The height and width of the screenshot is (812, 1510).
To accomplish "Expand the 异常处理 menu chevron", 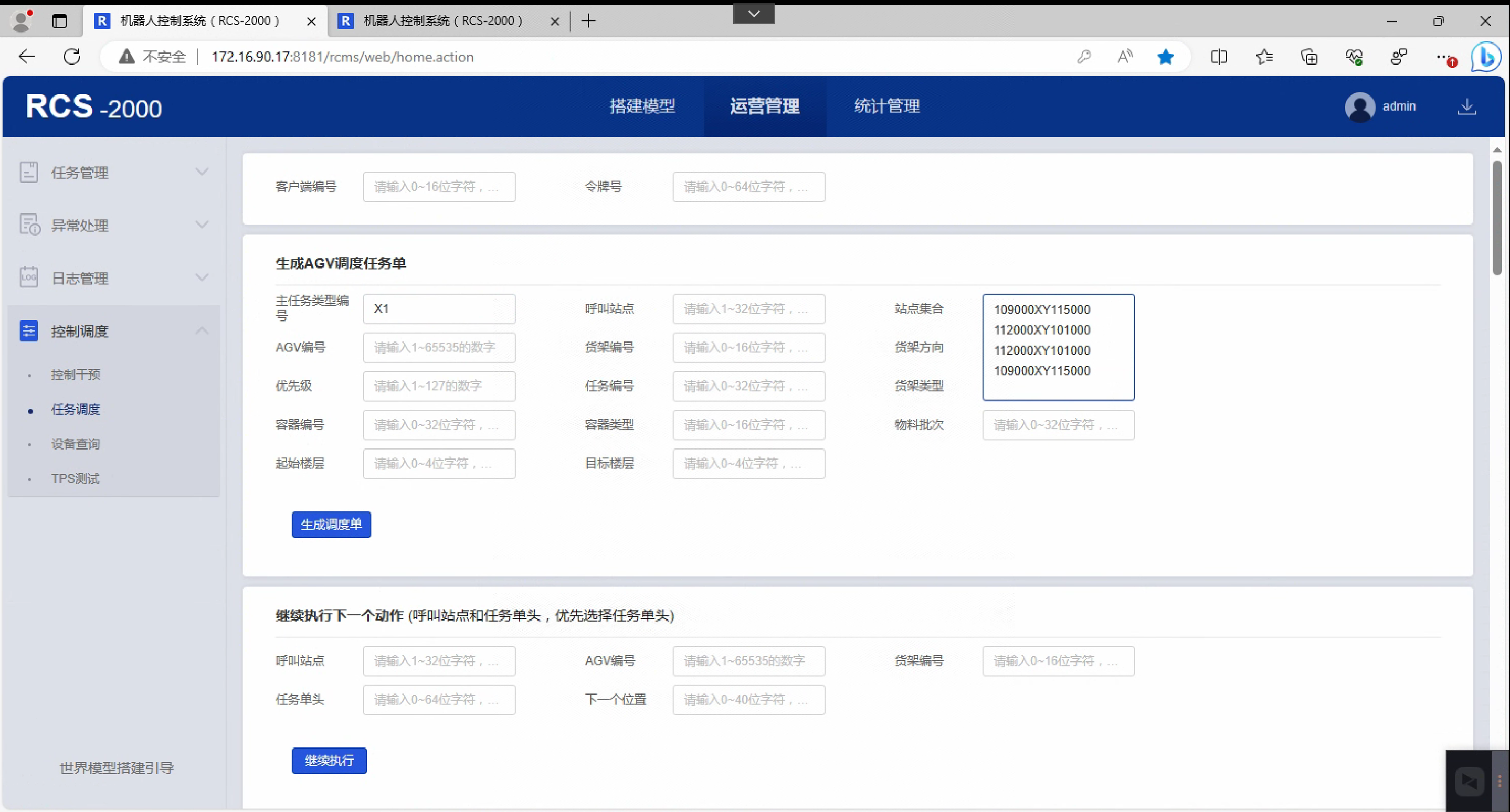I will tap(202, 225).
